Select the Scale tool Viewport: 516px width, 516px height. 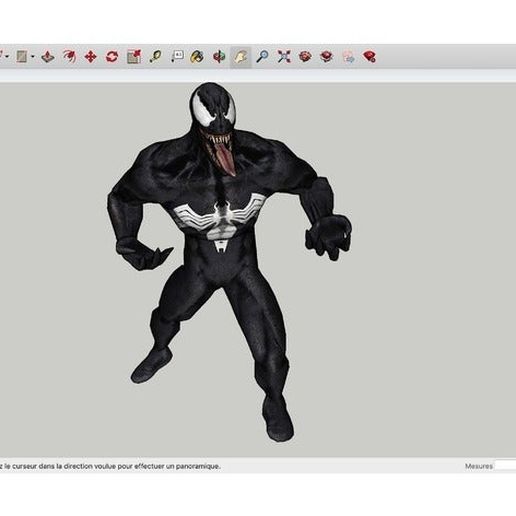pyautogui.click(x=134, y=57)
